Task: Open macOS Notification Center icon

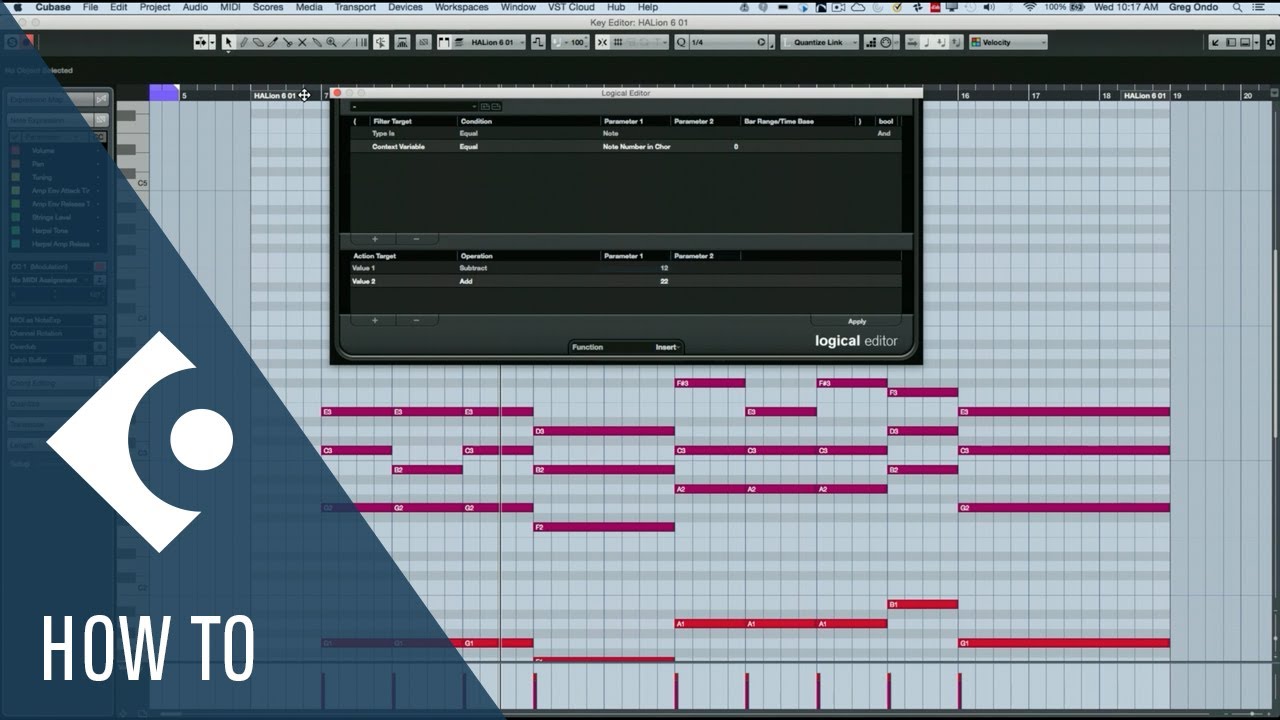Action: (x=1258, y=7)
